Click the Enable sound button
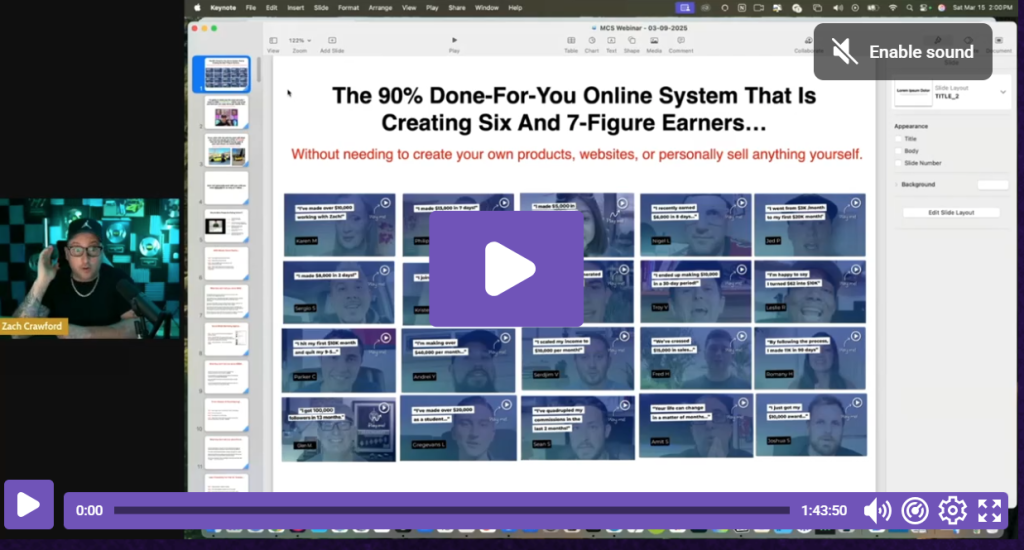 pyautogui.click(x=902, y=52)
